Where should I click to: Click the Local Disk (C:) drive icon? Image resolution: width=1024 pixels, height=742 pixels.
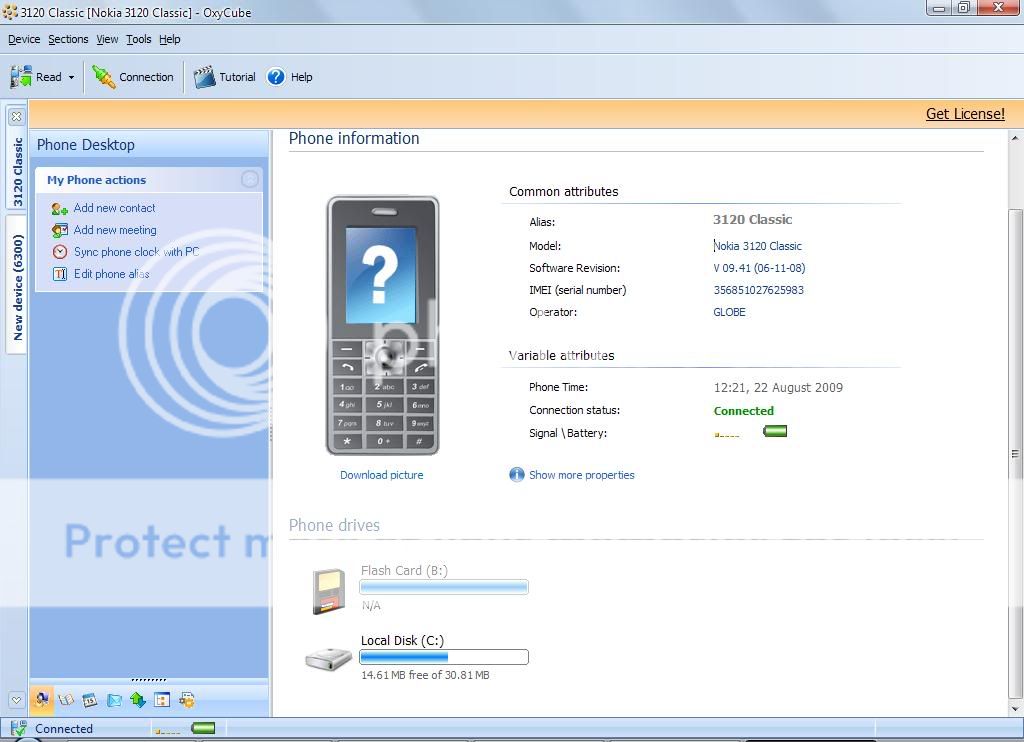point(328,659)
